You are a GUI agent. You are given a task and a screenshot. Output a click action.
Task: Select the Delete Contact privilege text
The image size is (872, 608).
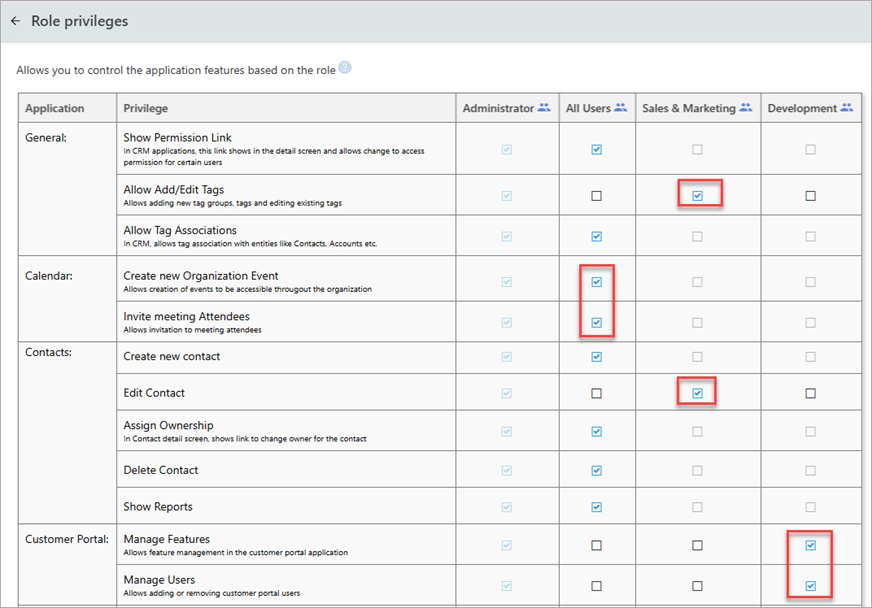coord(161,470)
